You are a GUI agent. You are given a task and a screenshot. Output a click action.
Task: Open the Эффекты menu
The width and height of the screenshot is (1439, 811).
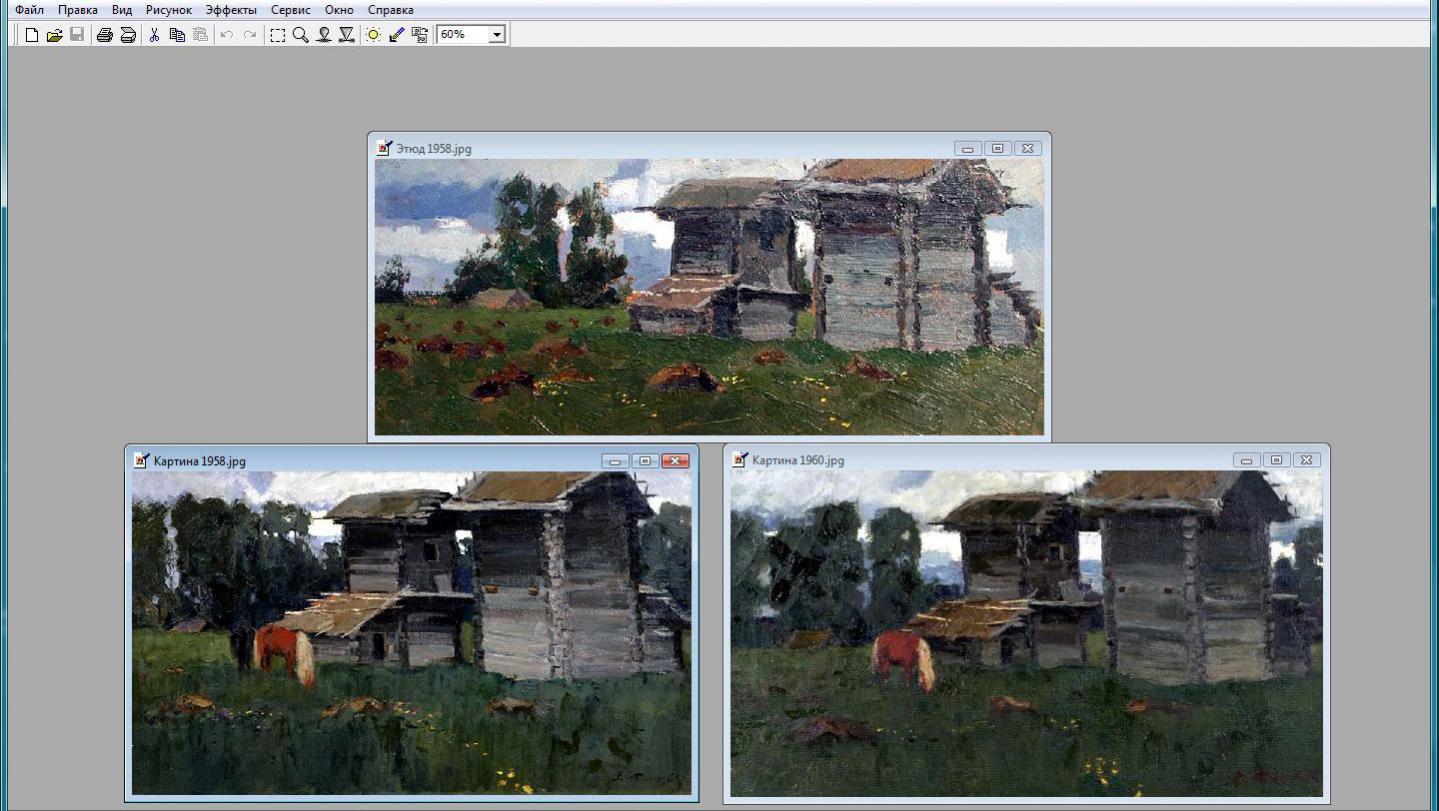[231, 10]
